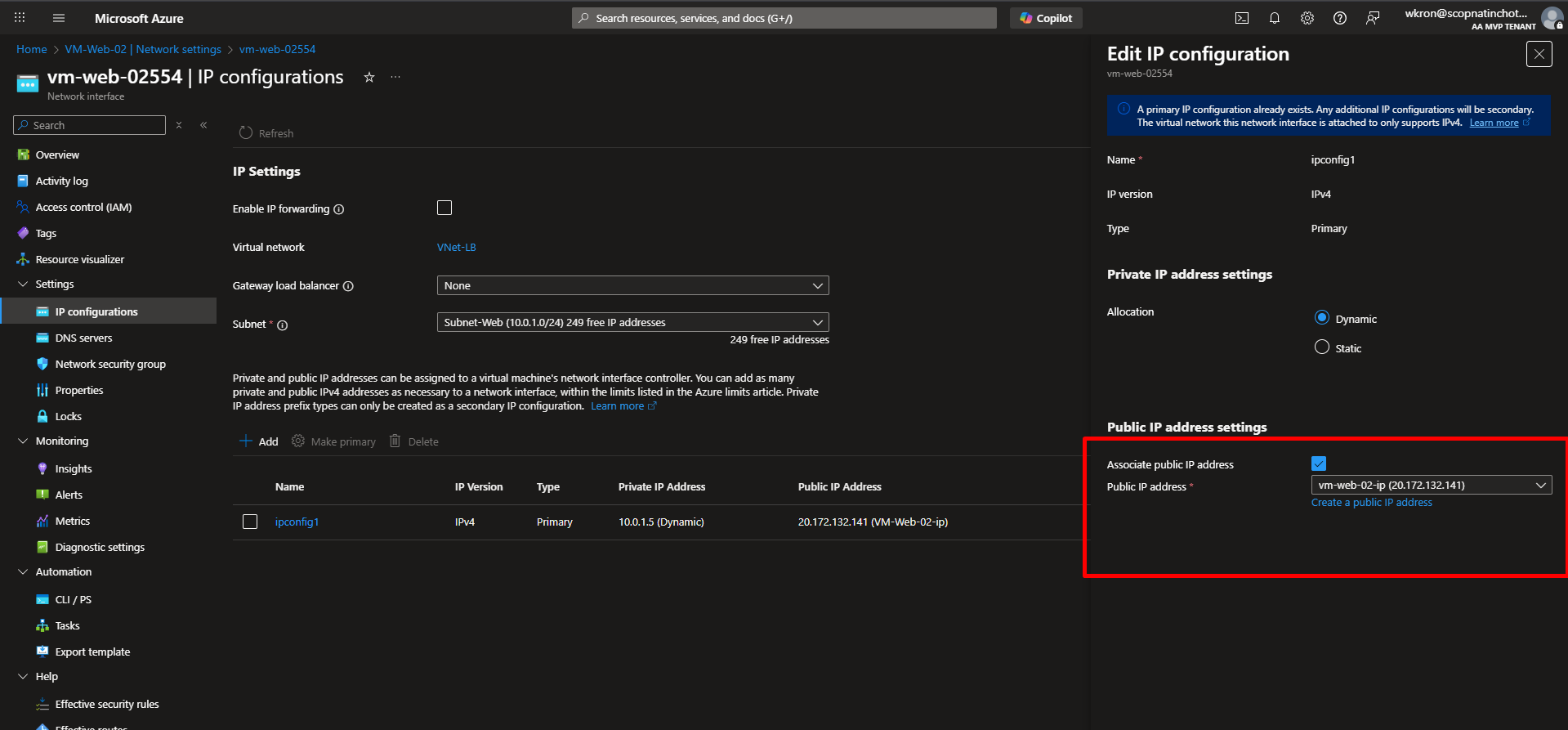Click Create a public IP address link

point(1371,503)
